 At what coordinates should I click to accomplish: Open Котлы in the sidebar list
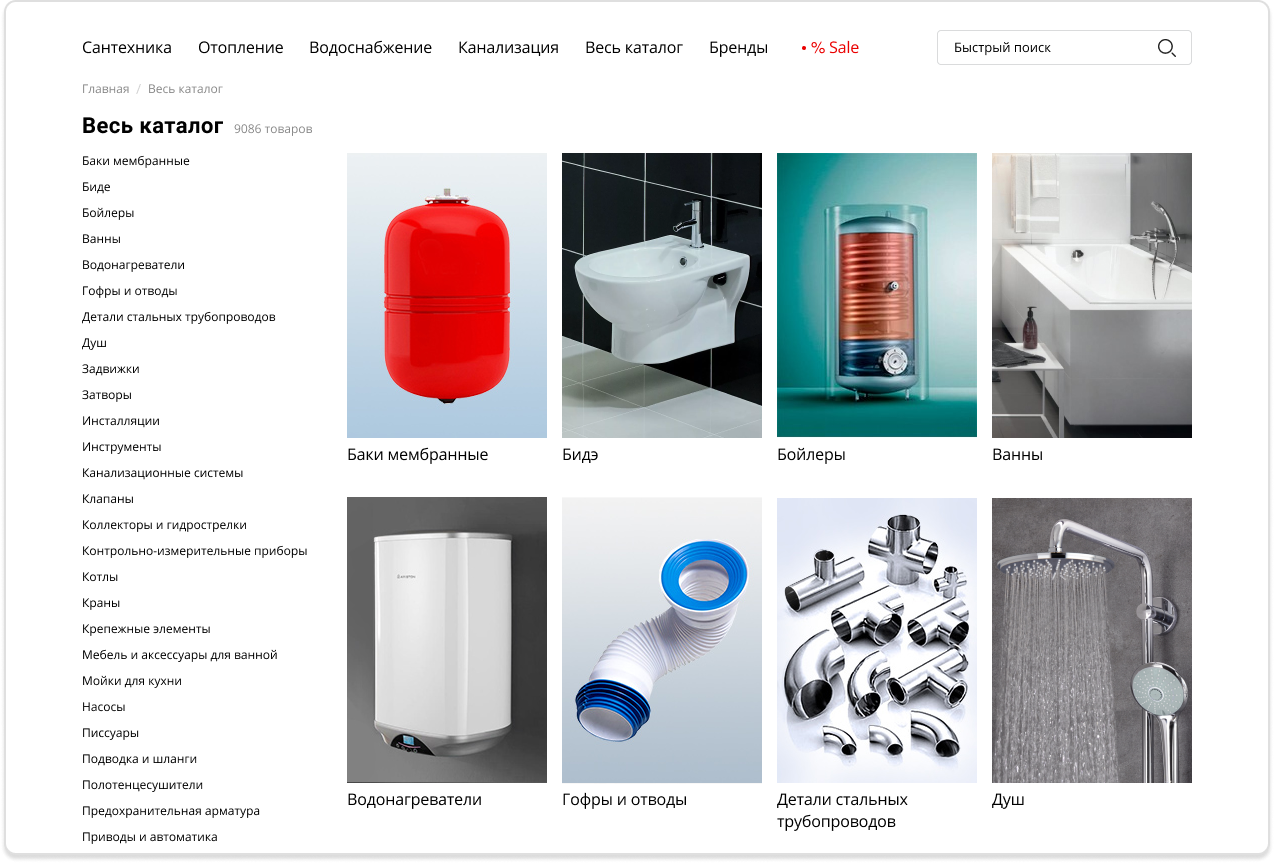[100, 577]
